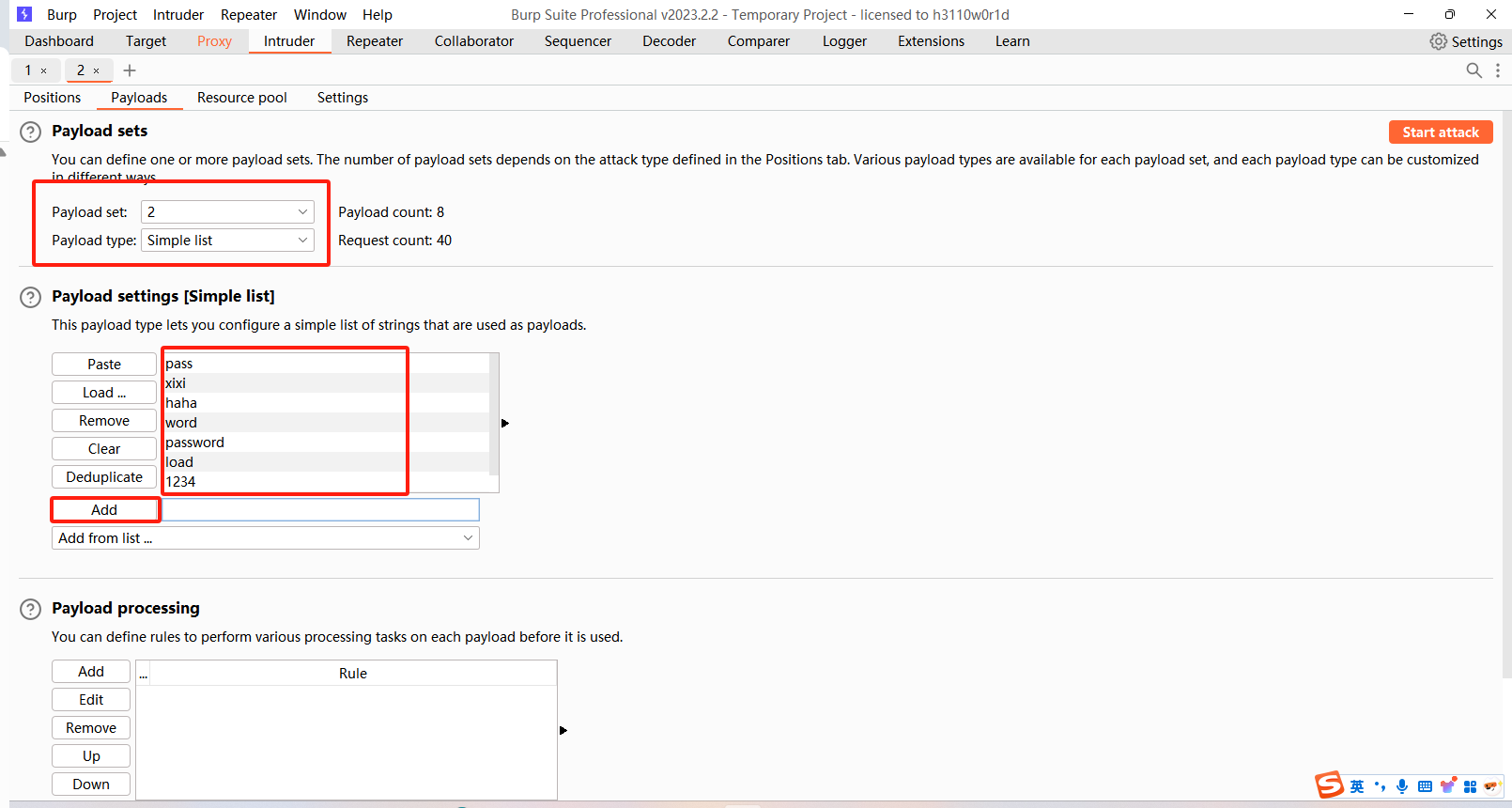Click the Sogou input method logo

(x=1329, y=785)
